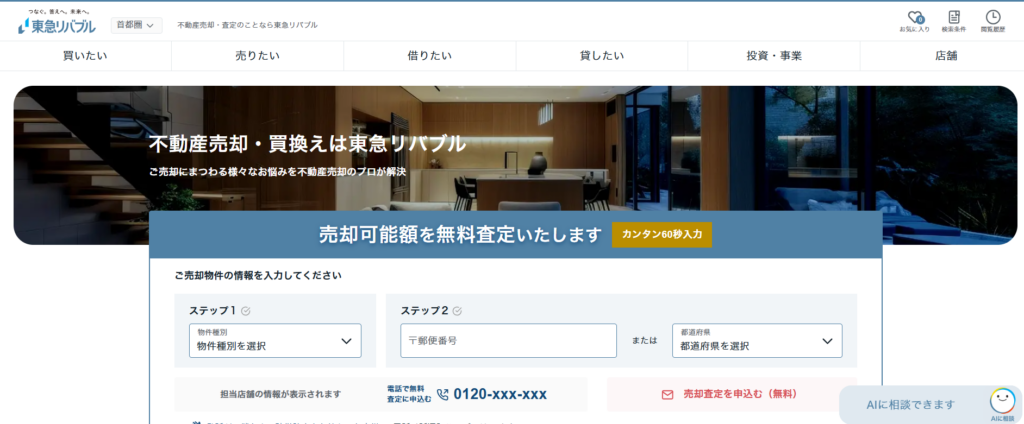Open the 投資・事業 menu
The height and width of the screenshot is (424, 1024).
point(774,56)
